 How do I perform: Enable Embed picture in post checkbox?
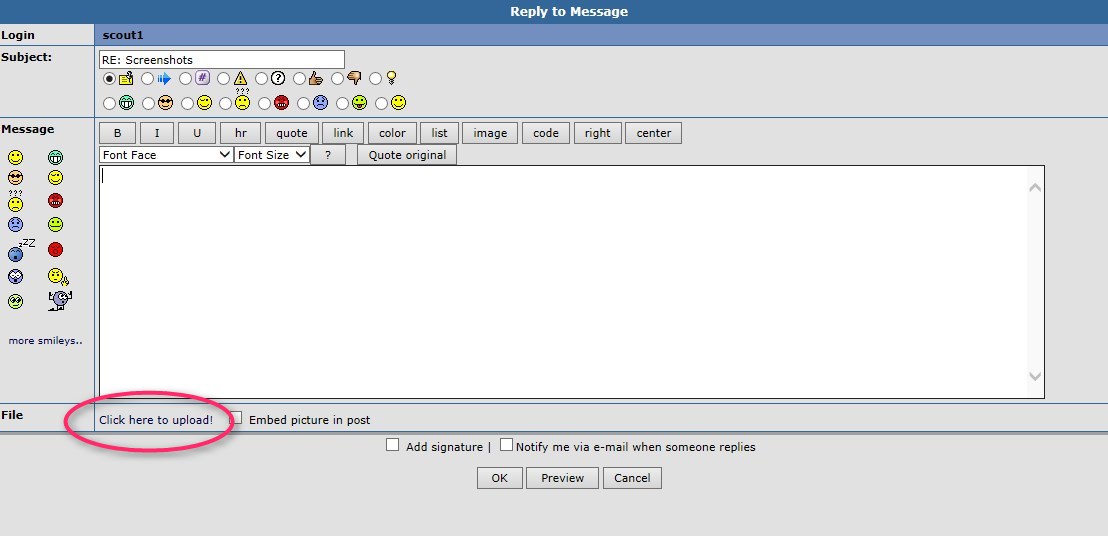[237, 418]
